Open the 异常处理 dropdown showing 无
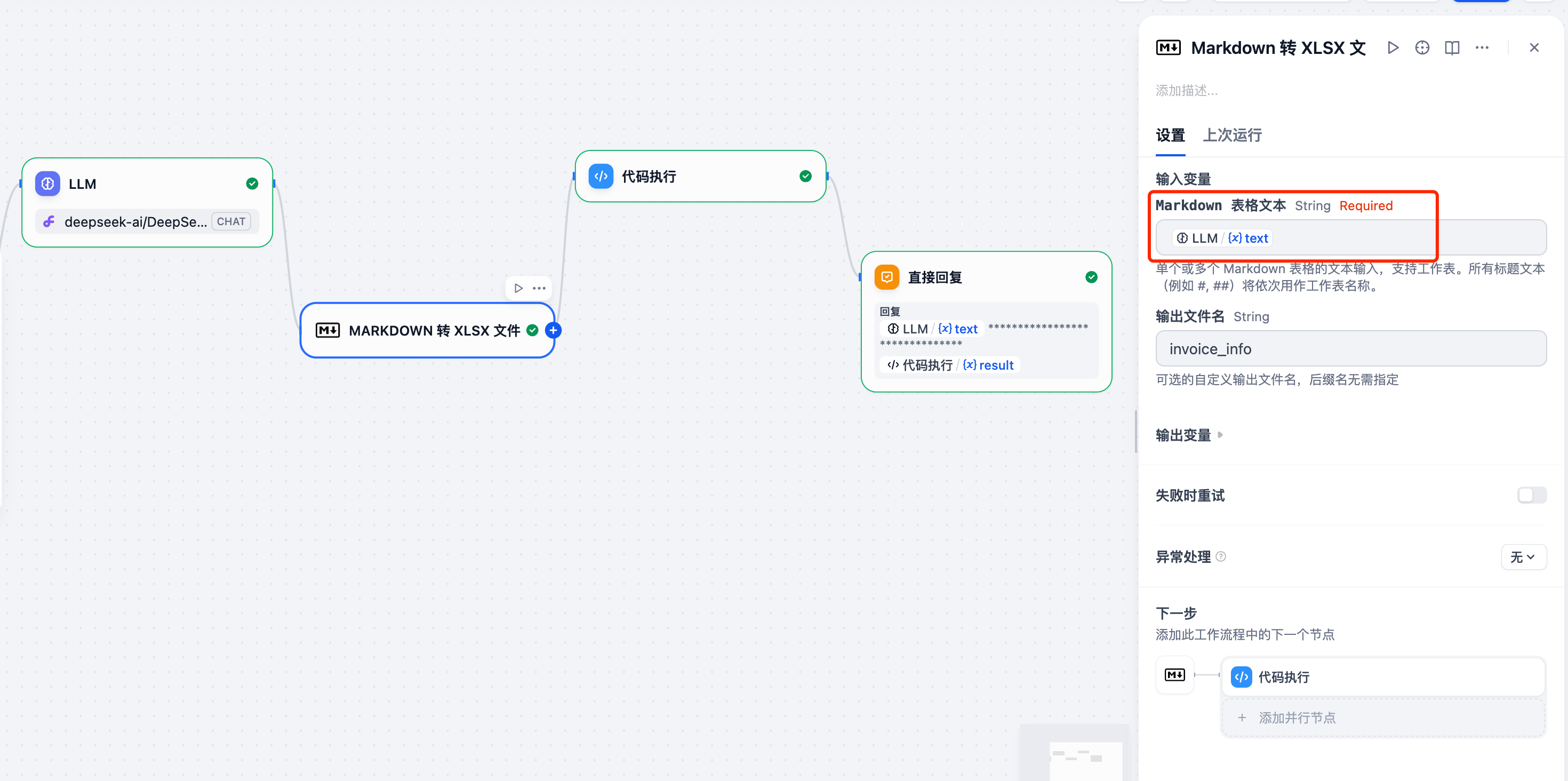Image resolution: width=1568 pixels, height=781 pixels. (x=1523, y=557)
